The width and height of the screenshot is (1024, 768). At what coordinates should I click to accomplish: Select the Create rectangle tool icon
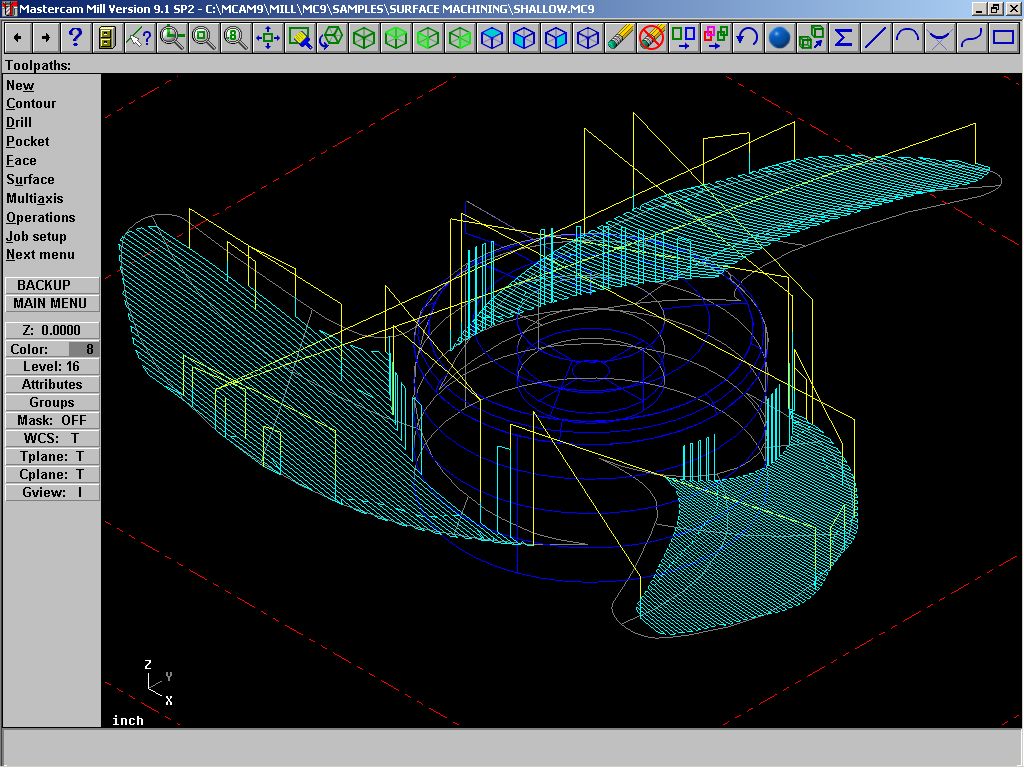pyautogui.click(x=1003, y=38)
